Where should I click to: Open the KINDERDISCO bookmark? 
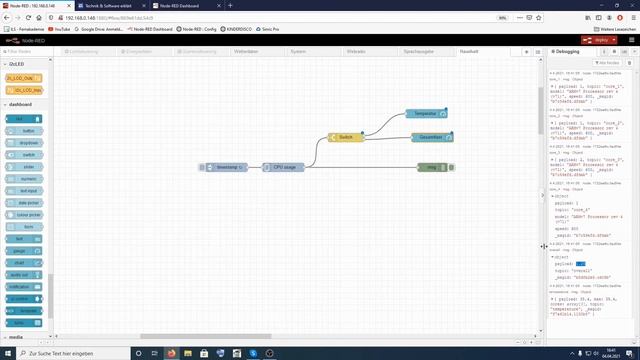point(236,29)
